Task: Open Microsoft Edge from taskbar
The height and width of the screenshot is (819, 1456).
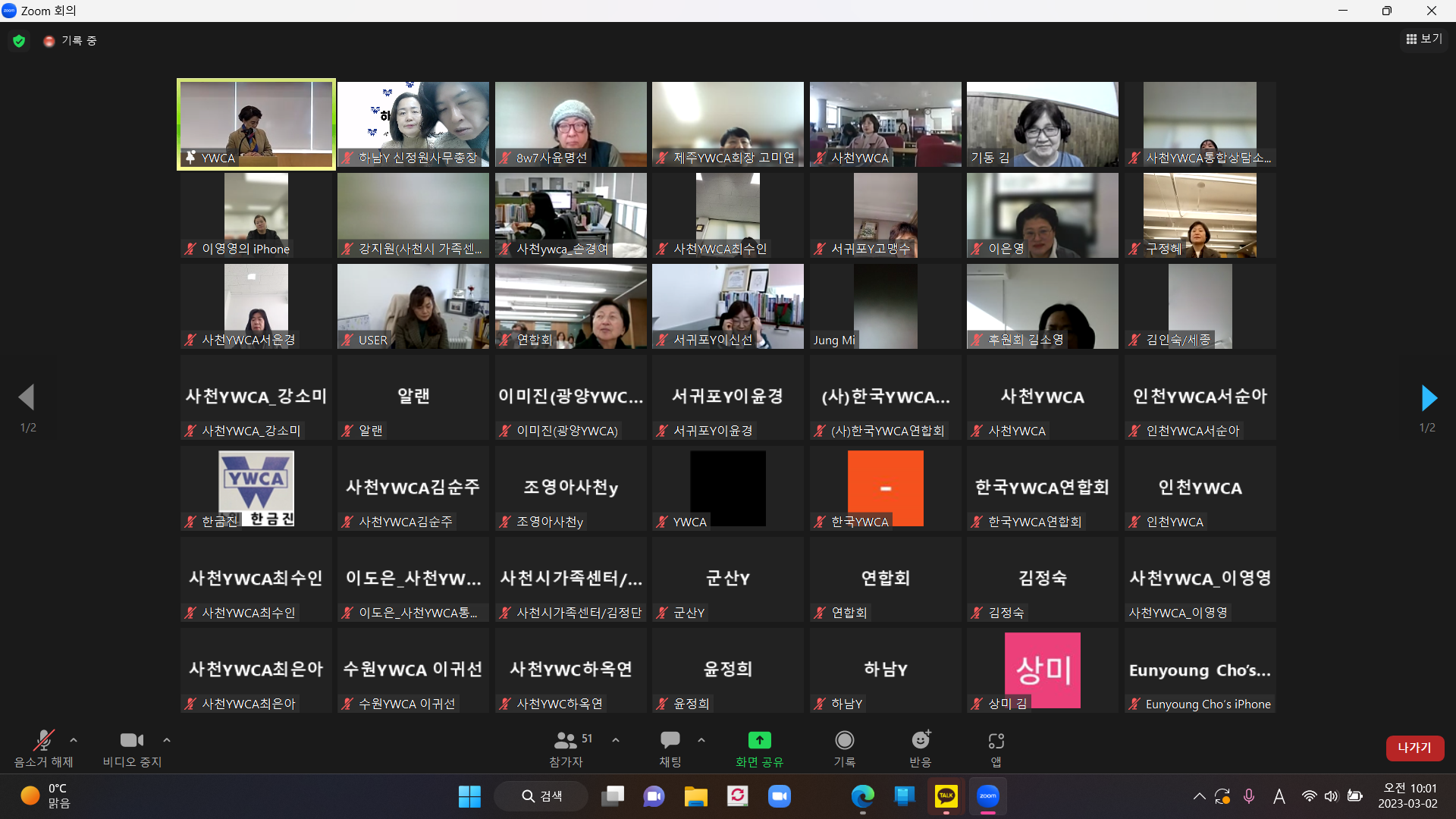Action: [x=862, y=796]
